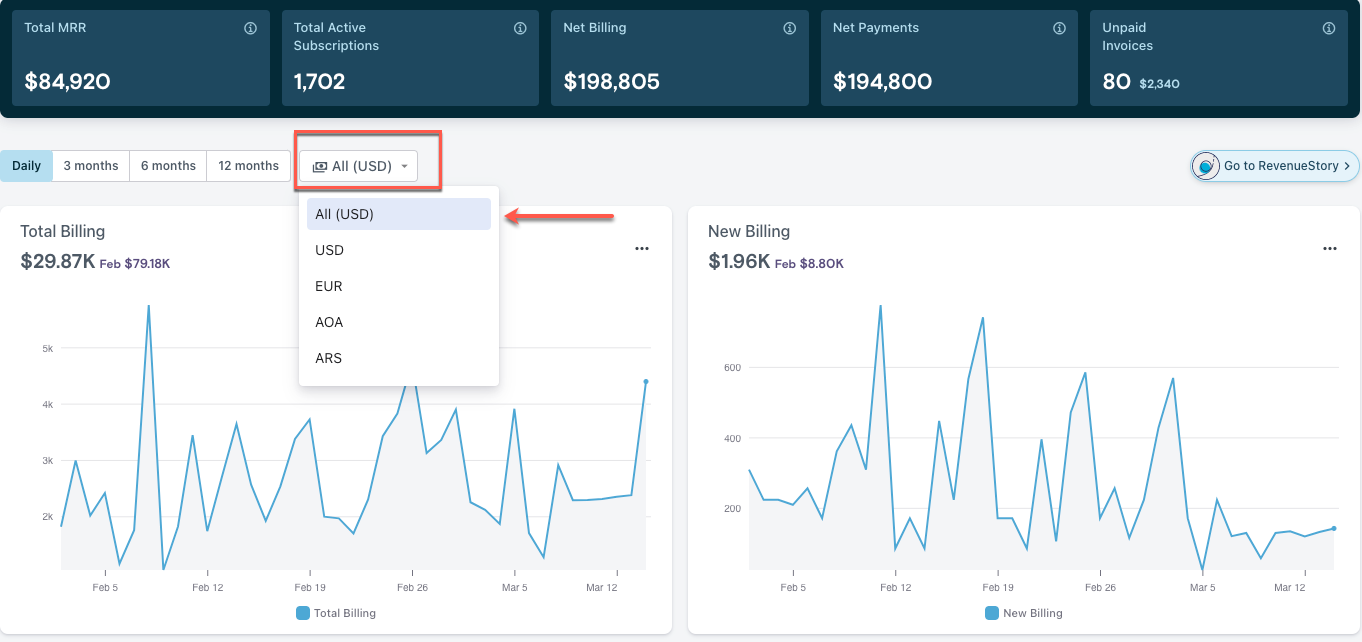Click info icon on Net Billing card
Screen dimensions: 1362x642
tap(789, 29)
